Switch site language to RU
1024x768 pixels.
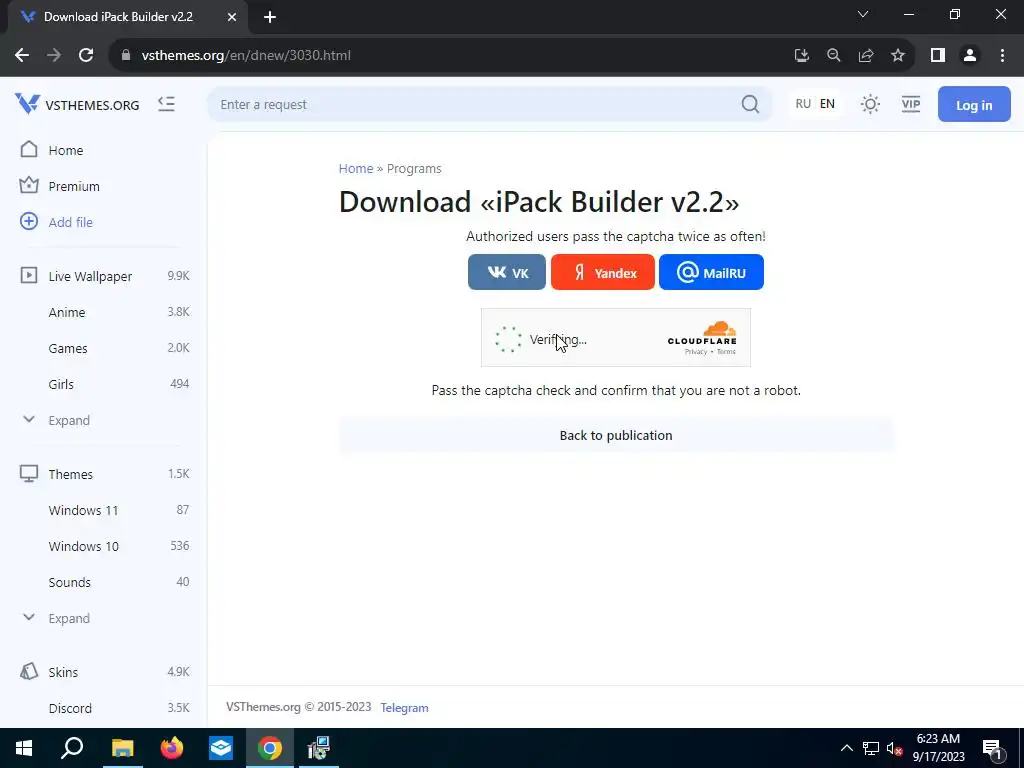pos(803,104)
